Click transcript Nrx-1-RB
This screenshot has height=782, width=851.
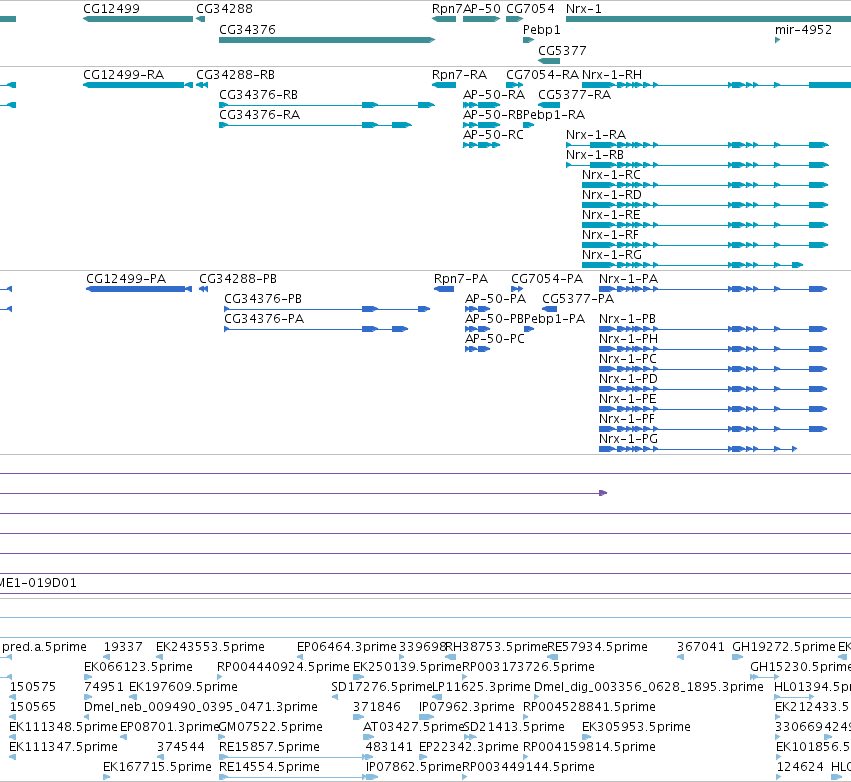(x=697, y=164)
